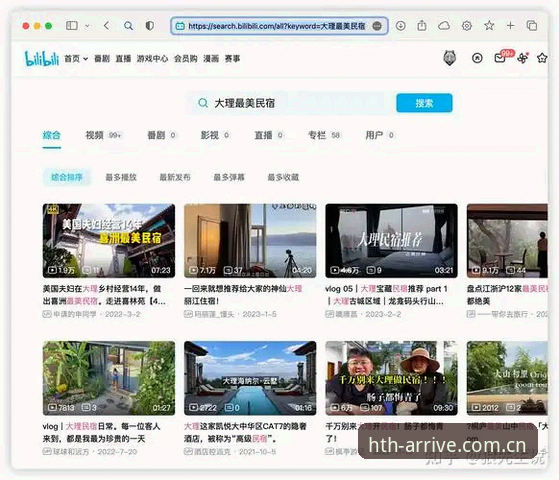This screenshot has height=480, width=559.
Task: Focus the address bar with bilibili URL
Action: 279,26
